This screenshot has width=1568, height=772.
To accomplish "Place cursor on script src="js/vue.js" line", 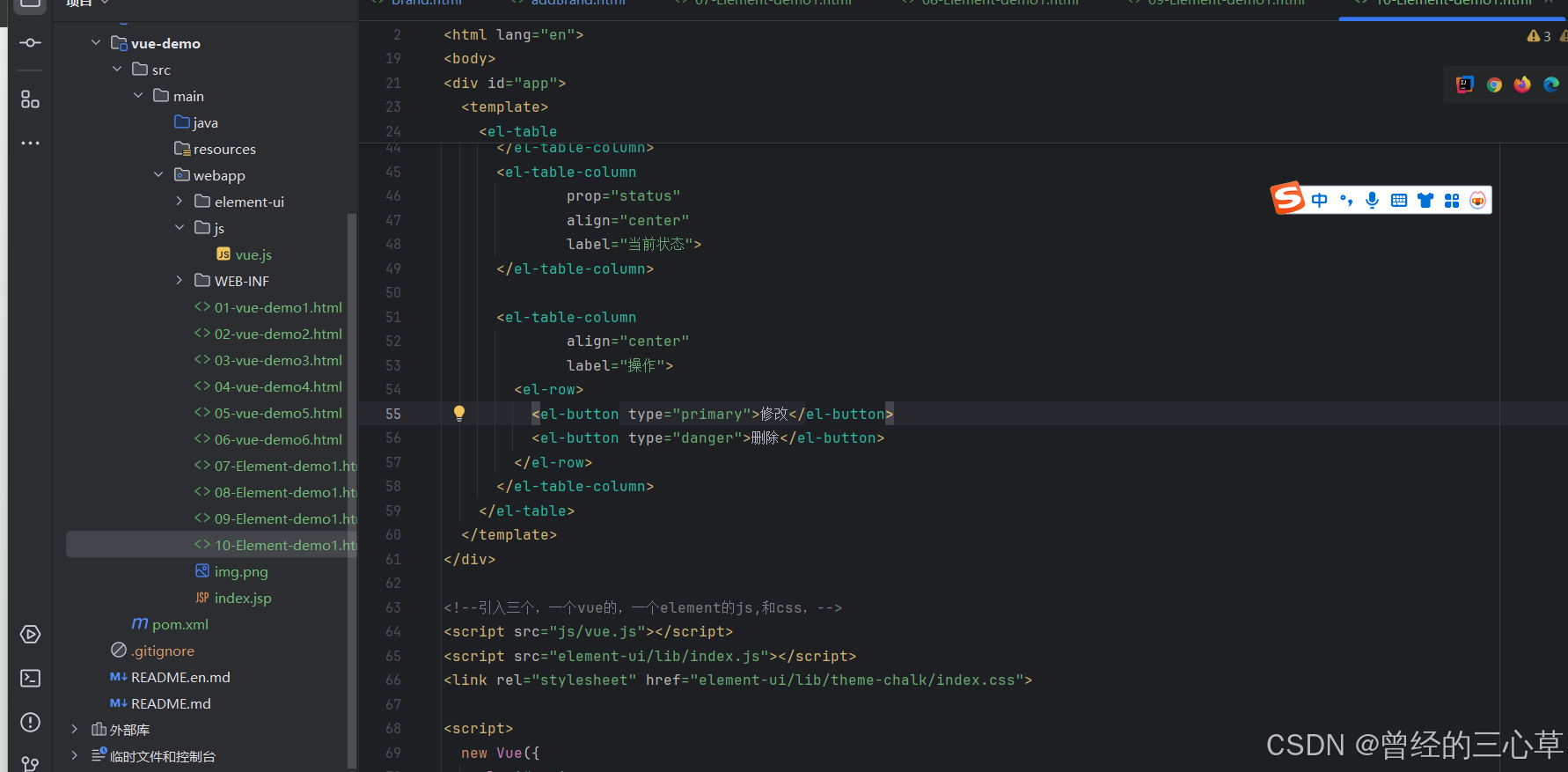I will coord(588,631).
